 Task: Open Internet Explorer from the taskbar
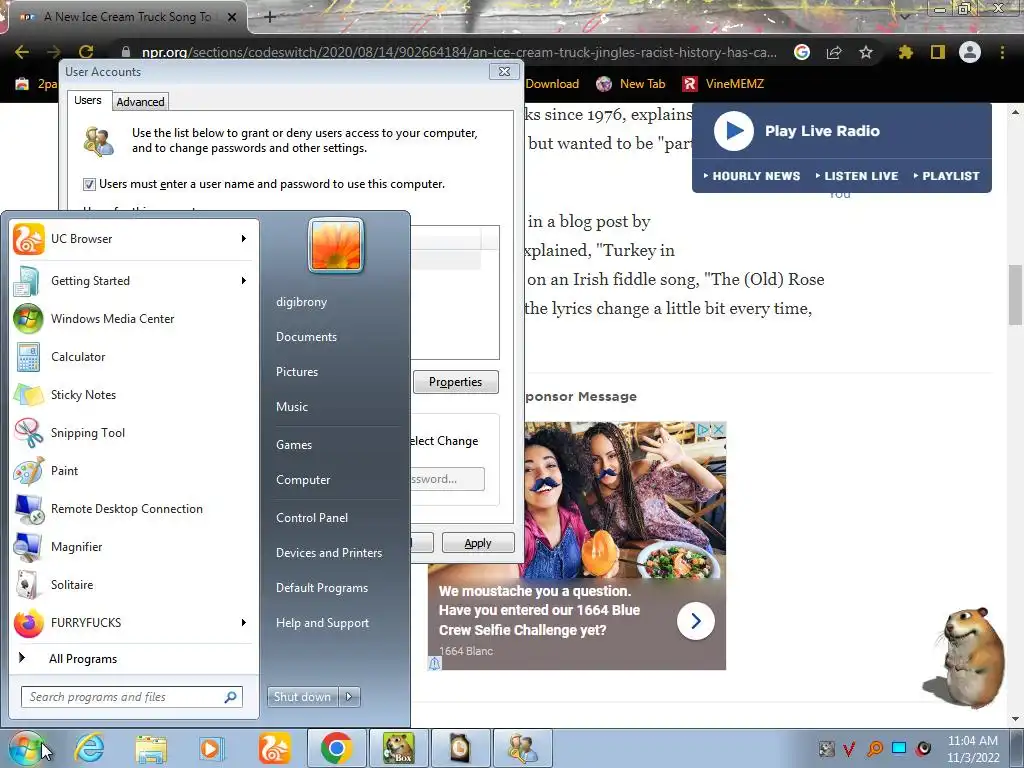(x=89, y=748)
